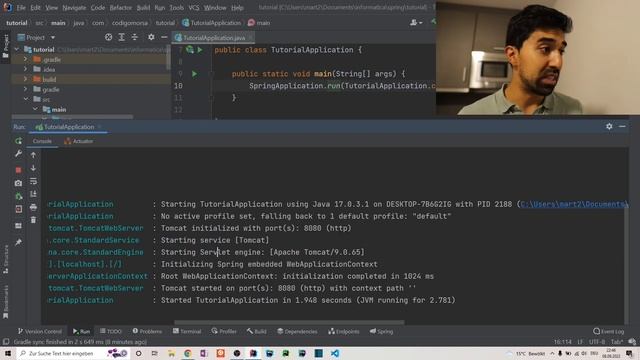This screenshot has width=640, height=360.
Task: Pin the run tab
Action: click(x=18, y=242)
